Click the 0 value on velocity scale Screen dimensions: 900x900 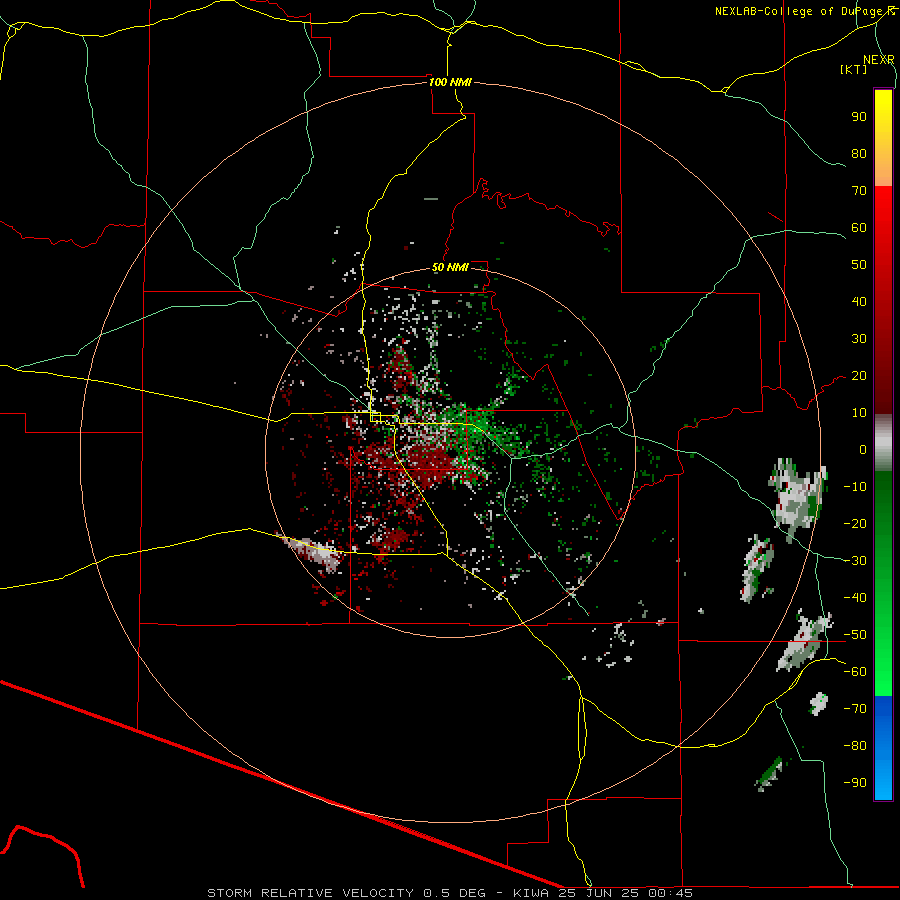863,450
